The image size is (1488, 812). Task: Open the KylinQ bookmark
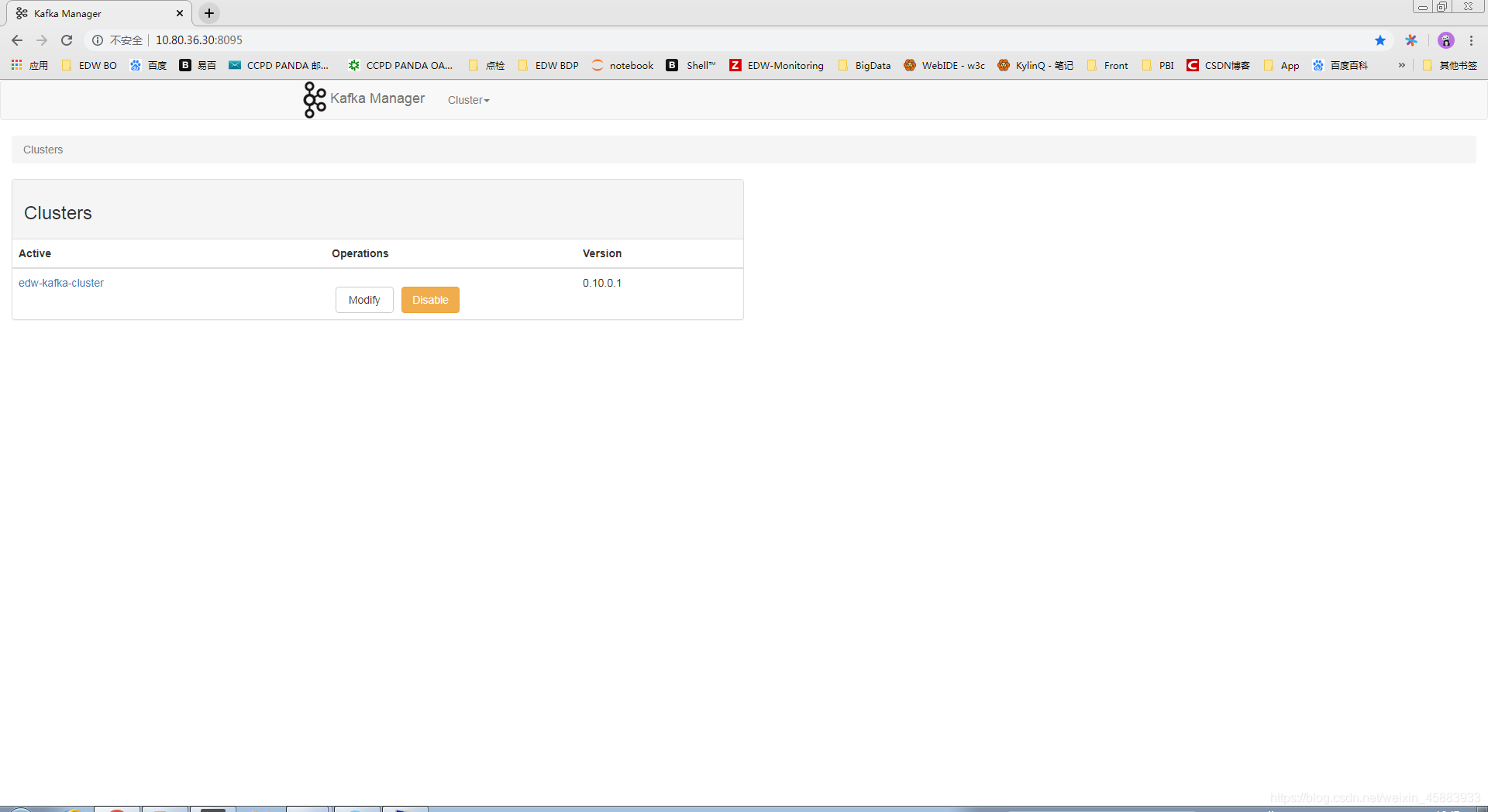tap(1035, 65)
